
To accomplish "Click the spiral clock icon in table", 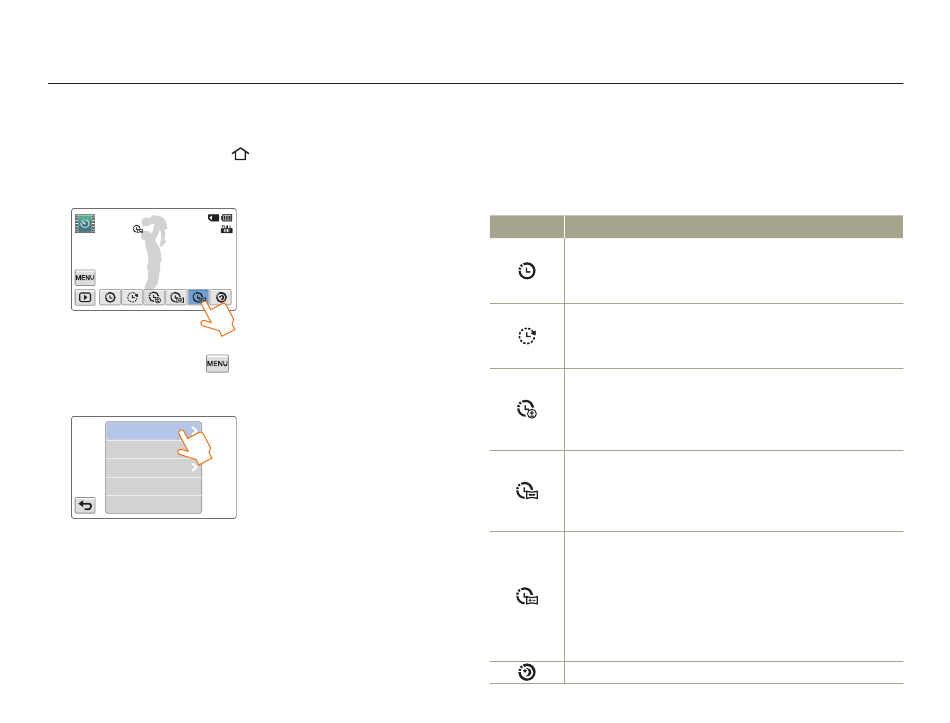I will 527,672.
